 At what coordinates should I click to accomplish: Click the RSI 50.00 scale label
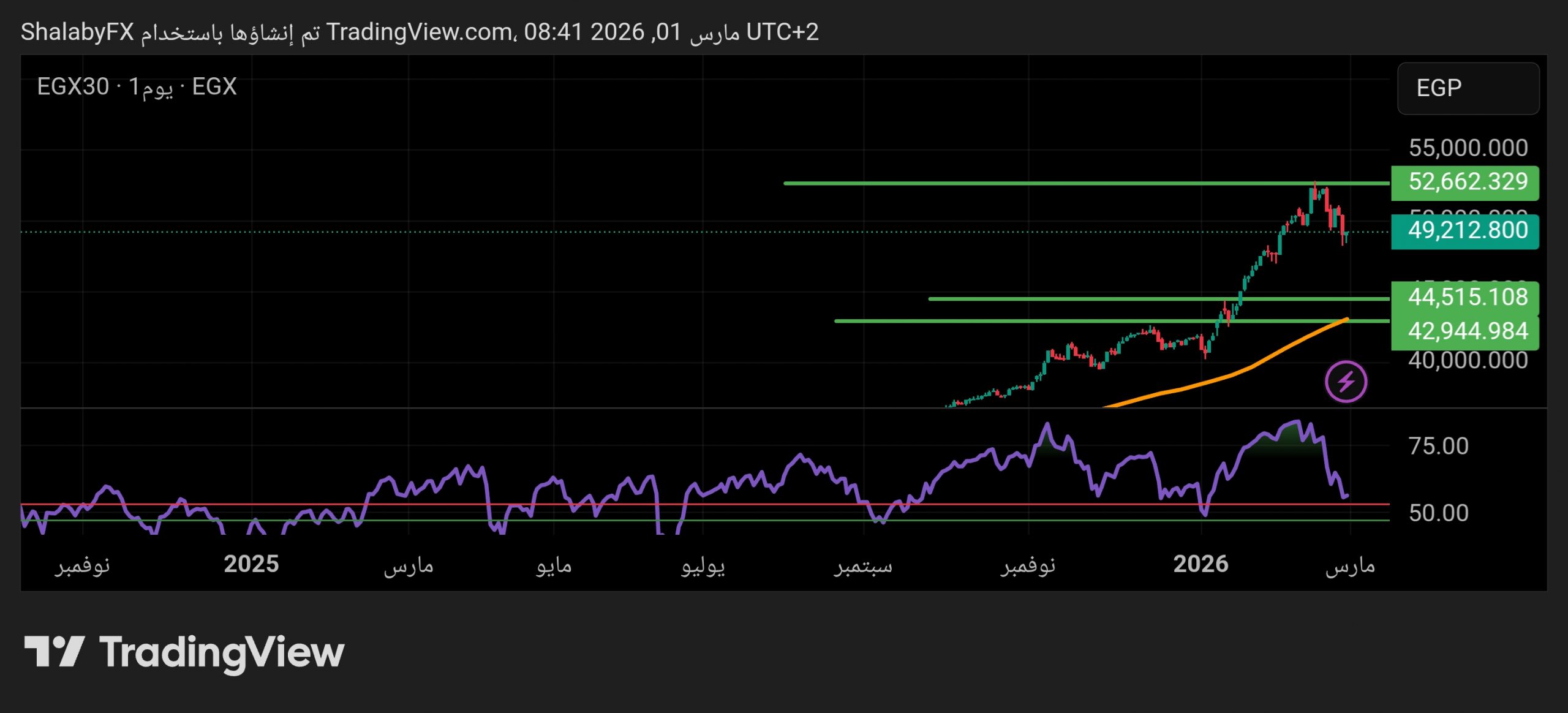pos(1438,513)
